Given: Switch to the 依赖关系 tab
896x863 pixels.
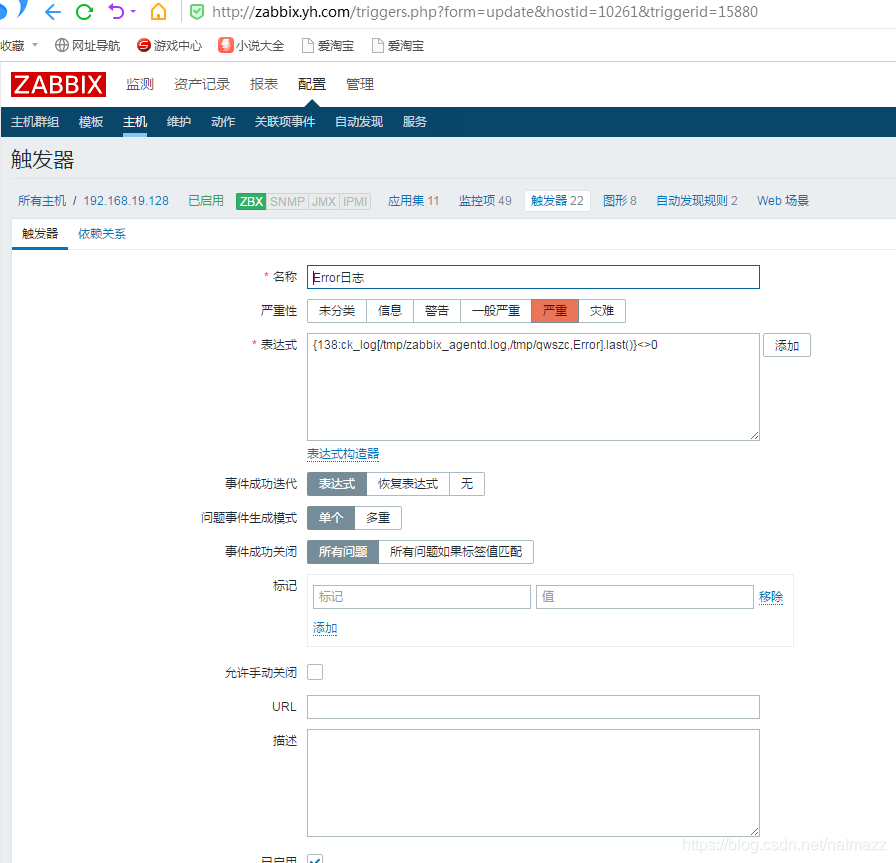Looking at the screenshot, I should (x=100, y=233).
